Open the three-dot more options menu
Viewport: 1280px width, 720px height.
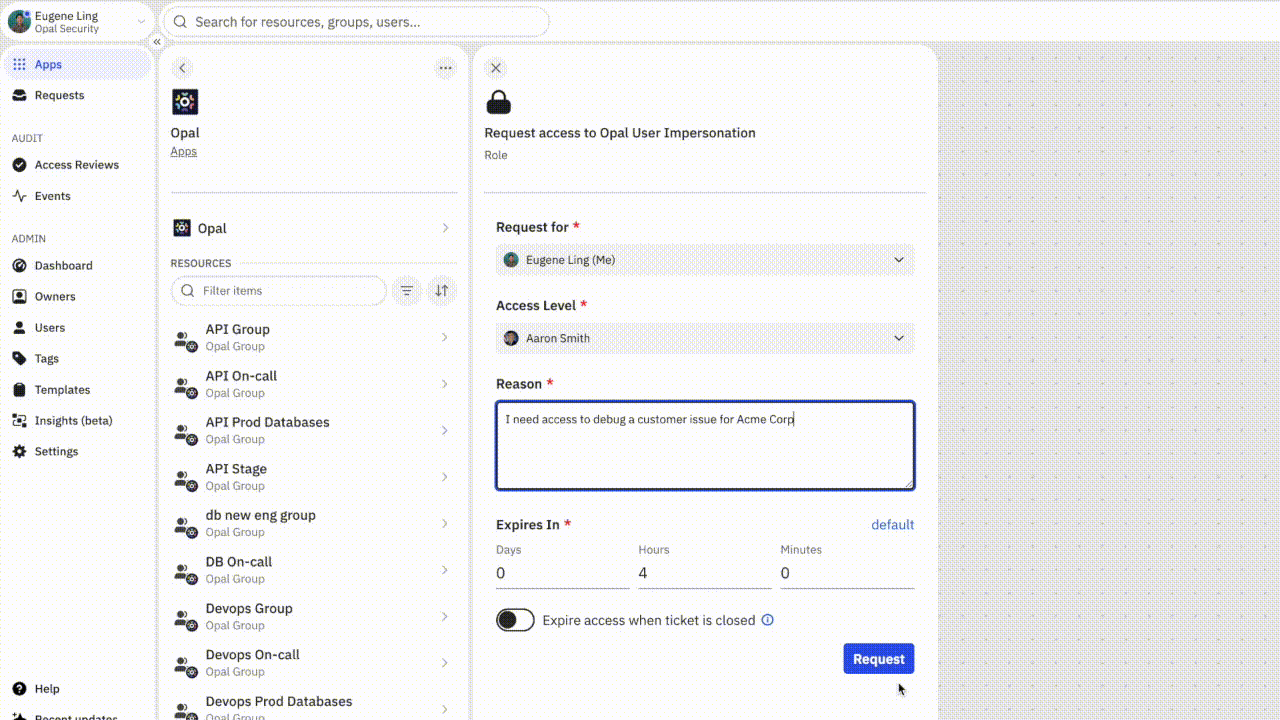pyautogui.click(x=445, y=68)
